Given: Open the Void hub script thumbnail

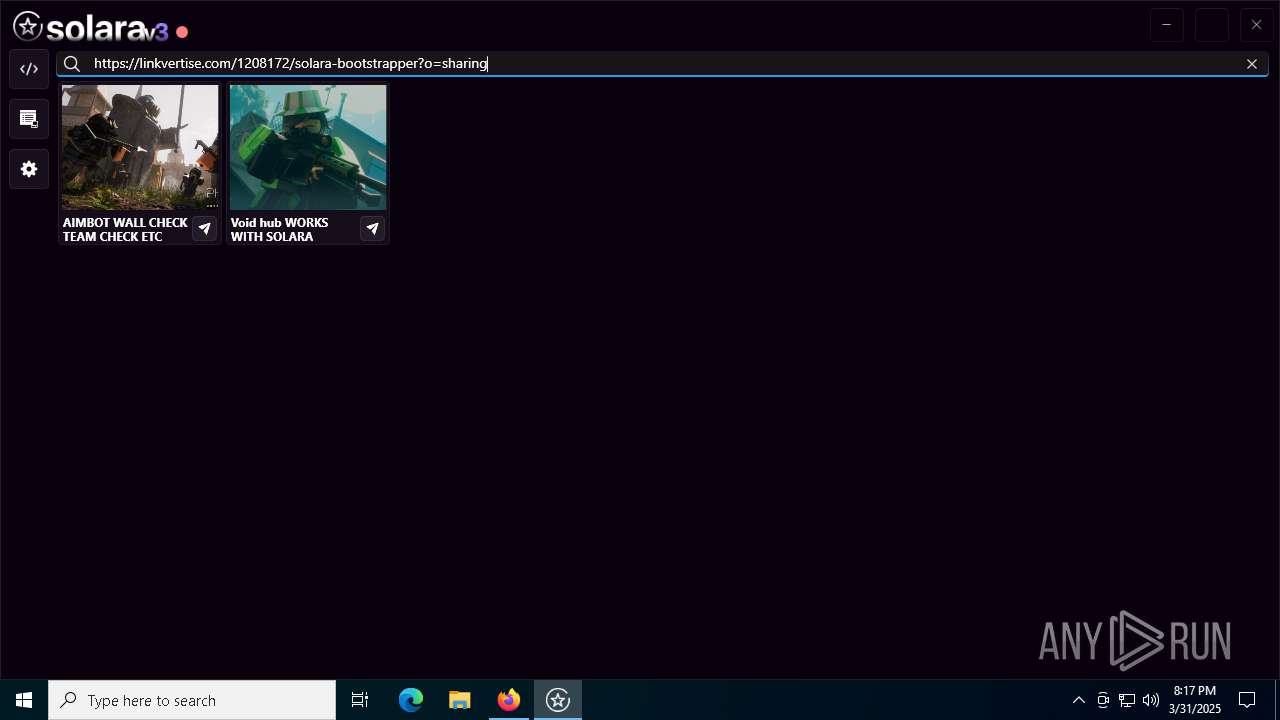Looking at the screenshot, I should point(308,147).
